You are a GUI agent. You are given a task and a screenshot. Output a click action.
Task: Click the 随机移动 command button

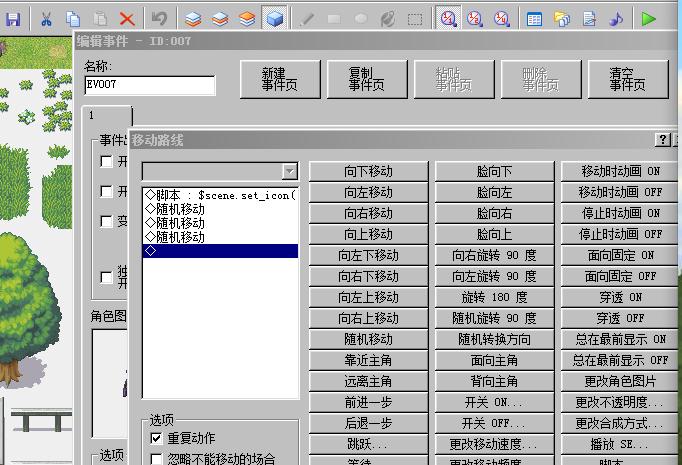click(x=368, y=339)
